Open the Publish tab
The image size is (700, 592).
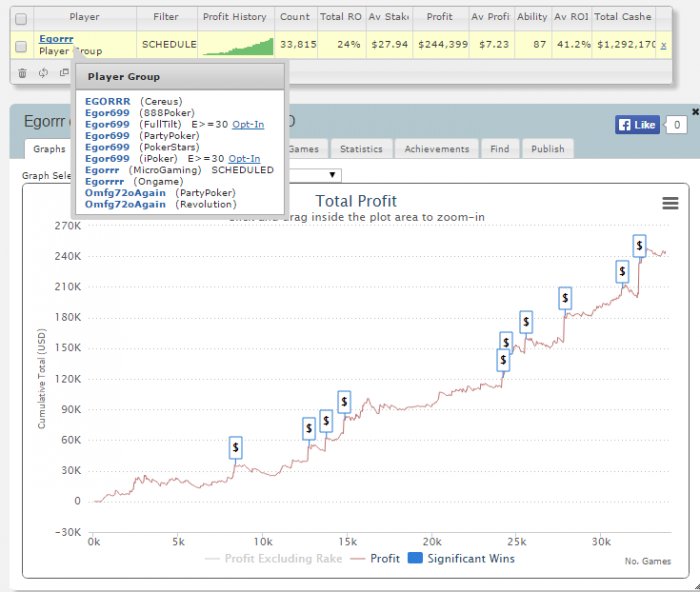(548, 149)
